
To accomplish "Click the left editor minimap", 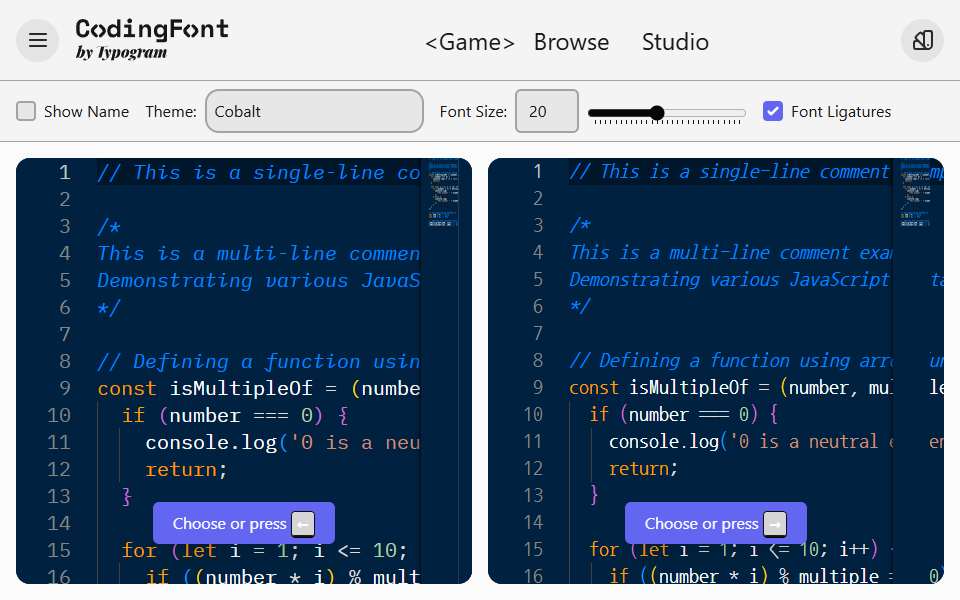I will tap(443, 195).
